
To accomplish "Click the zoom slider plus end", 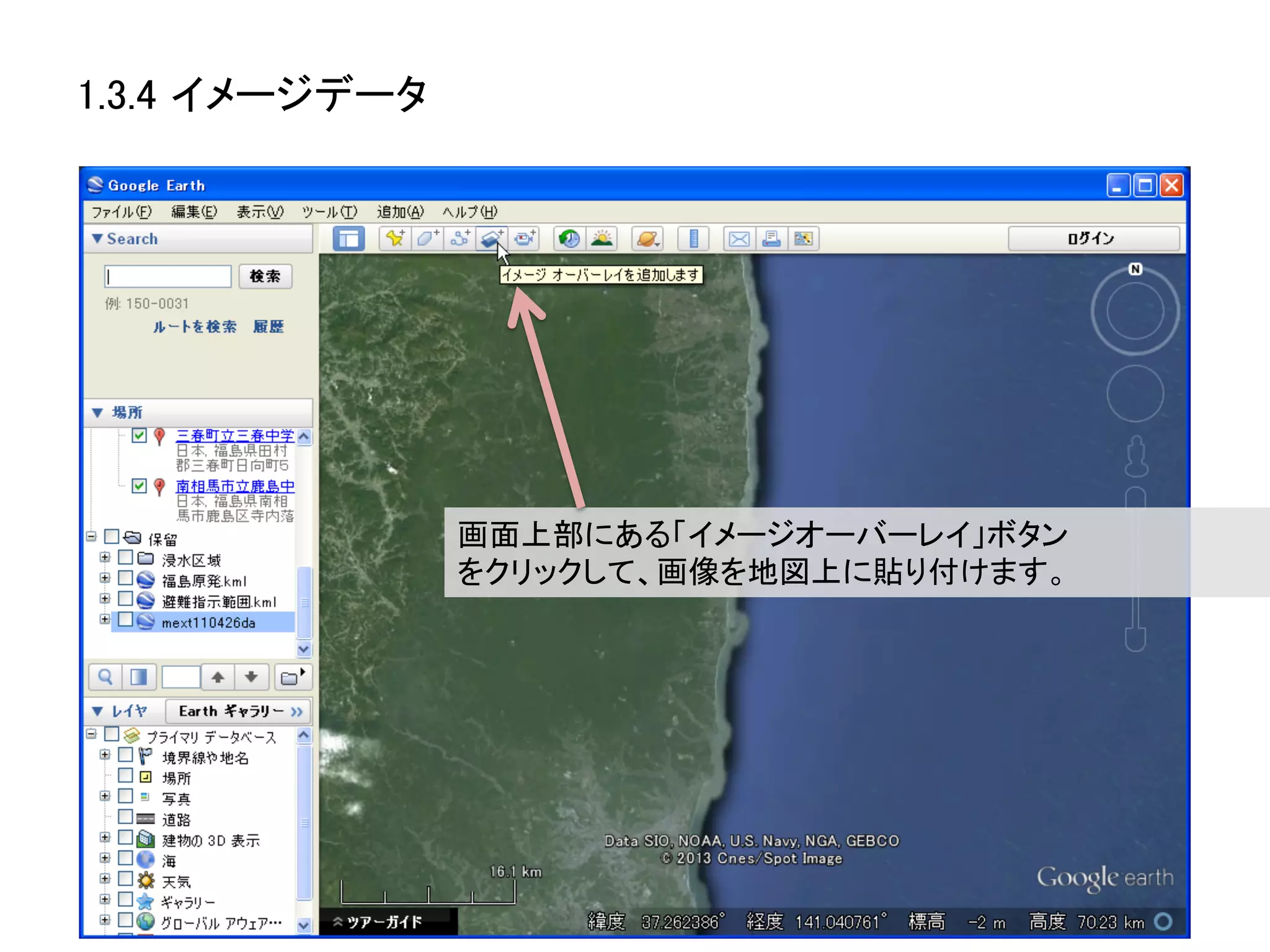I will tap(1135, 498).
